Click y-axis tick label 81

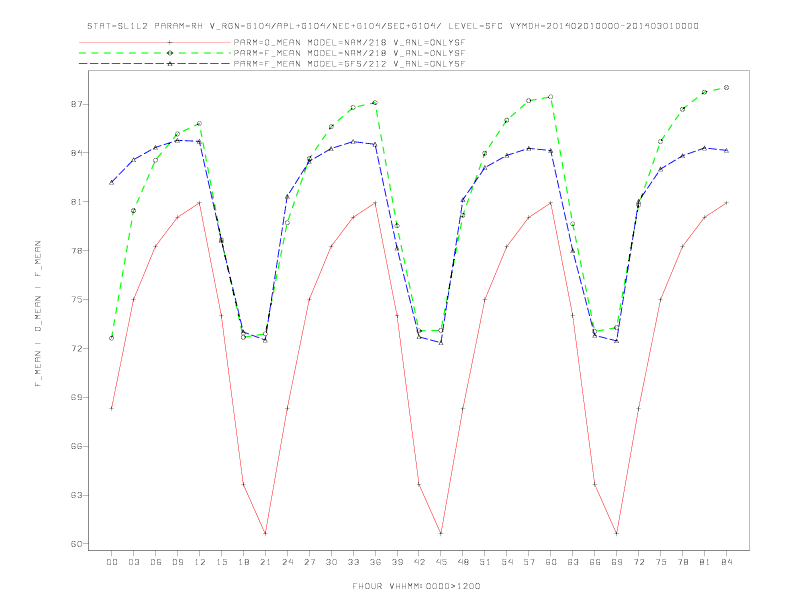coord(76,202)
